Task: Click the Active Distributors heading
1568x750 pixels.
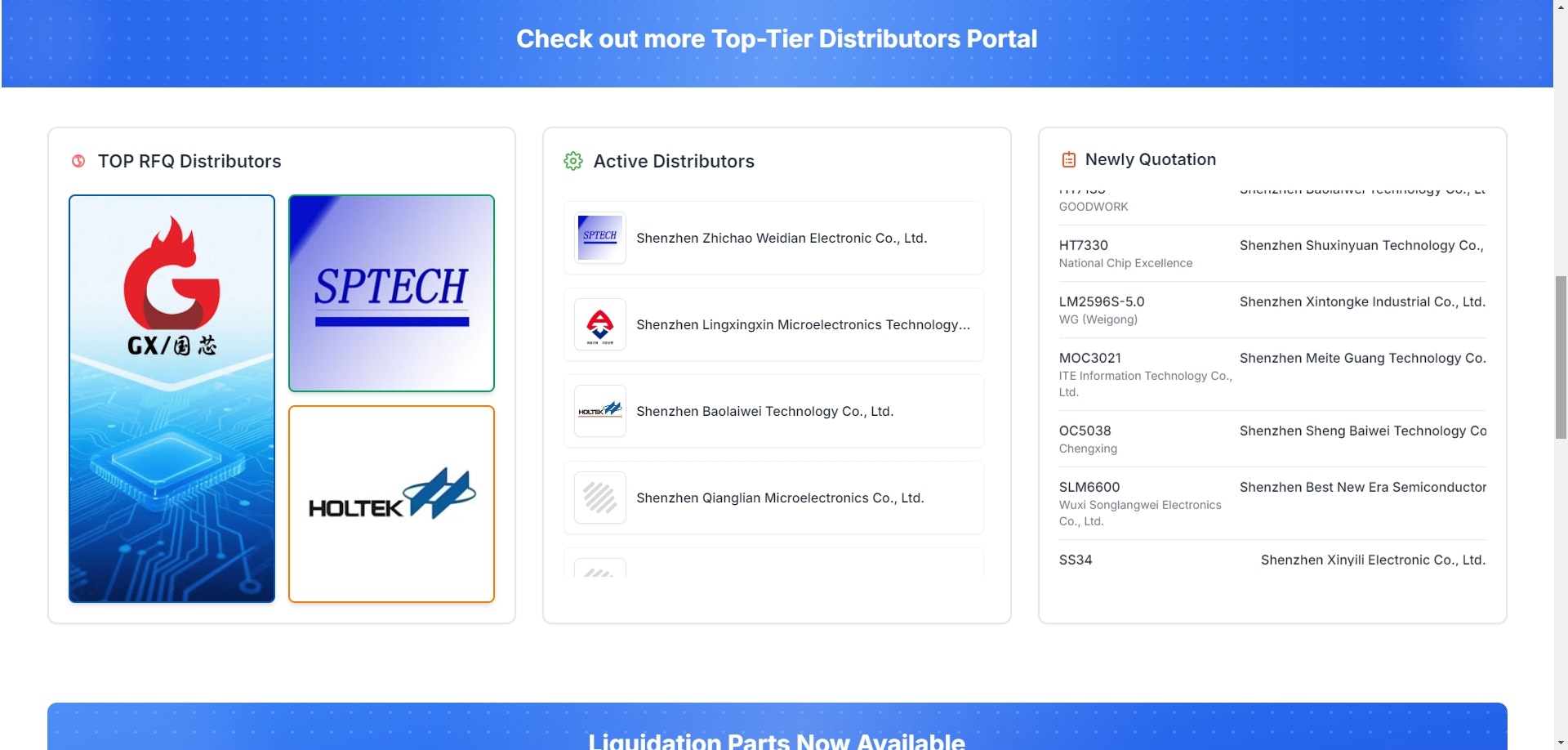Action: click(674, 161)
